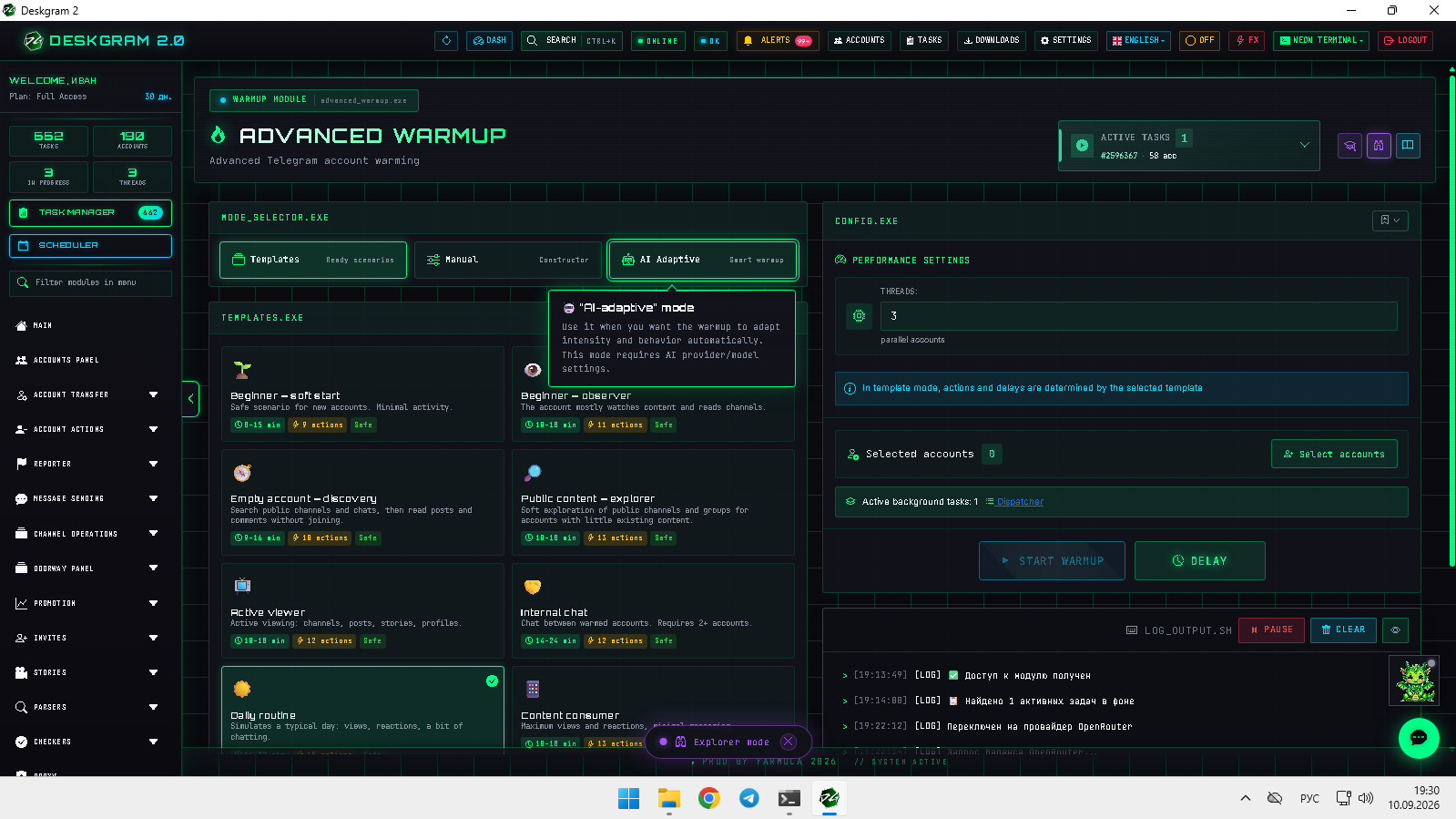
Task: Toggle log visibility eye icon
Action: (x=1395, y=630)
